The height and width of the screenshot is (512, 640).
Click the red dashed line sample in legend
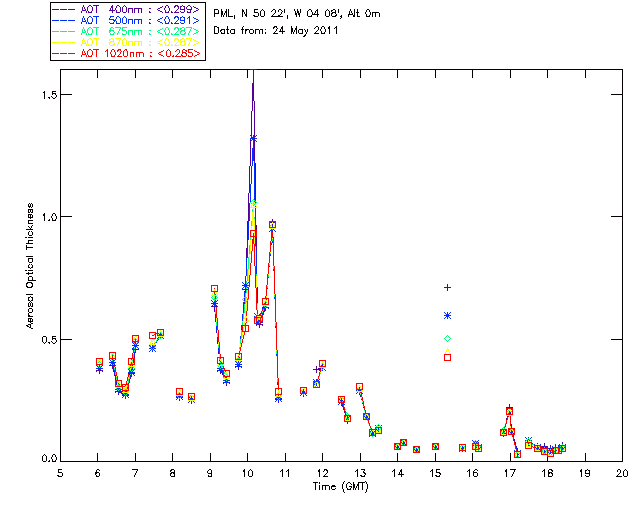(x=64, y=53)
